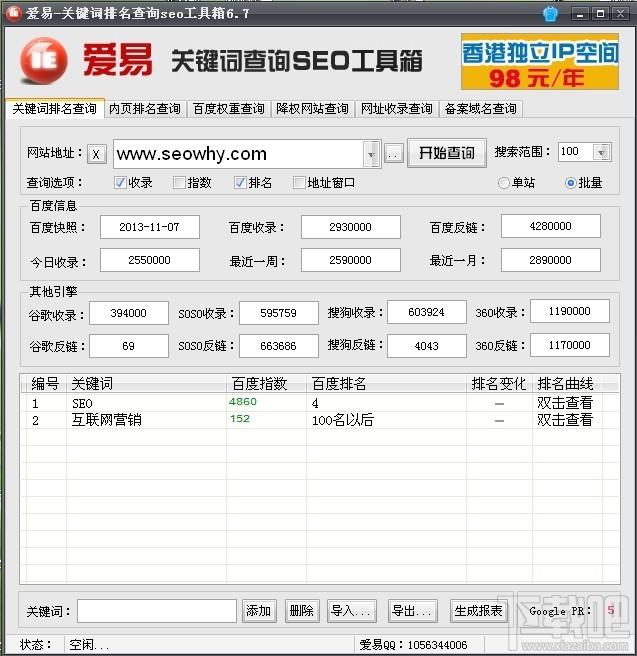The width and height of the screenshot is (637, 656).
Task: Click the 谷歌收录 value 394000
Action: click(129, 313)
